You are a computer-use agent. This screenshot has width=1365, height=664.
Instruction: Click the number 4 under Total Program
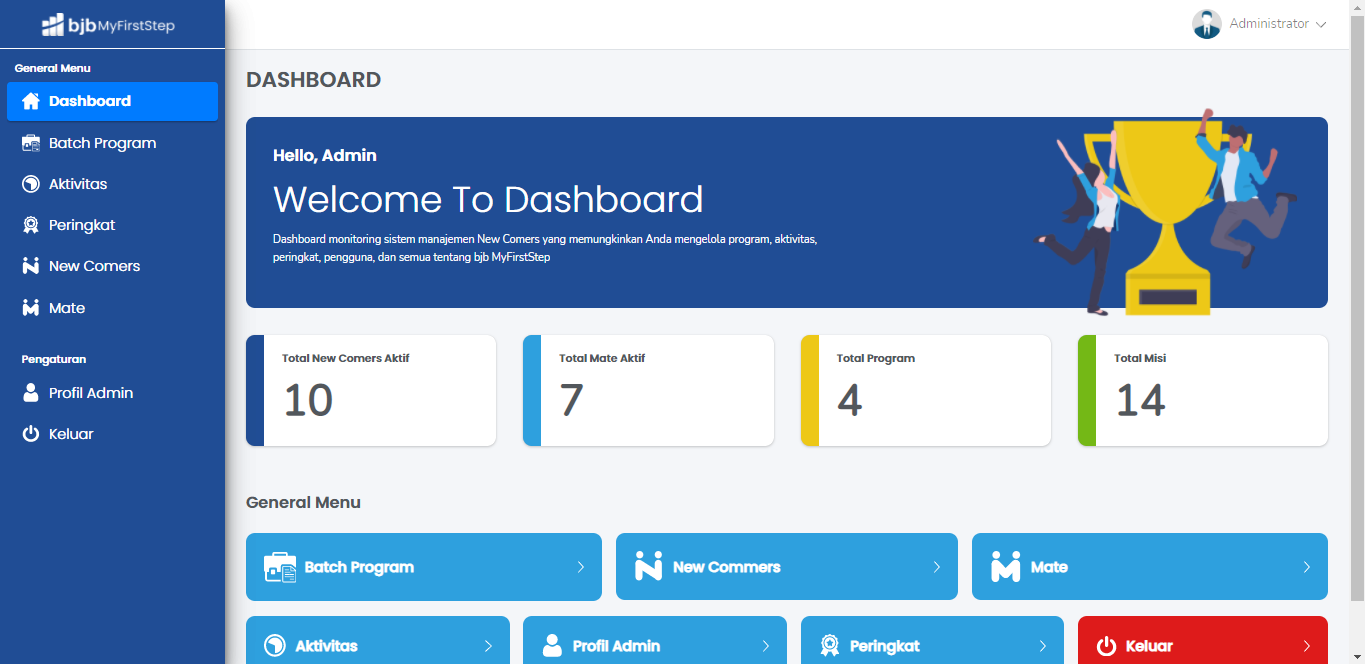tap(849, 400)
